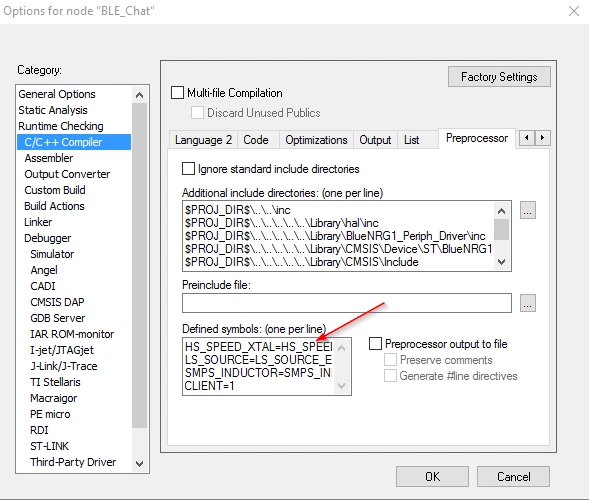Click inside the Defined symbols text box
Image resolution: width=589 pixels, height=500 pixels.
coord(267,366)
